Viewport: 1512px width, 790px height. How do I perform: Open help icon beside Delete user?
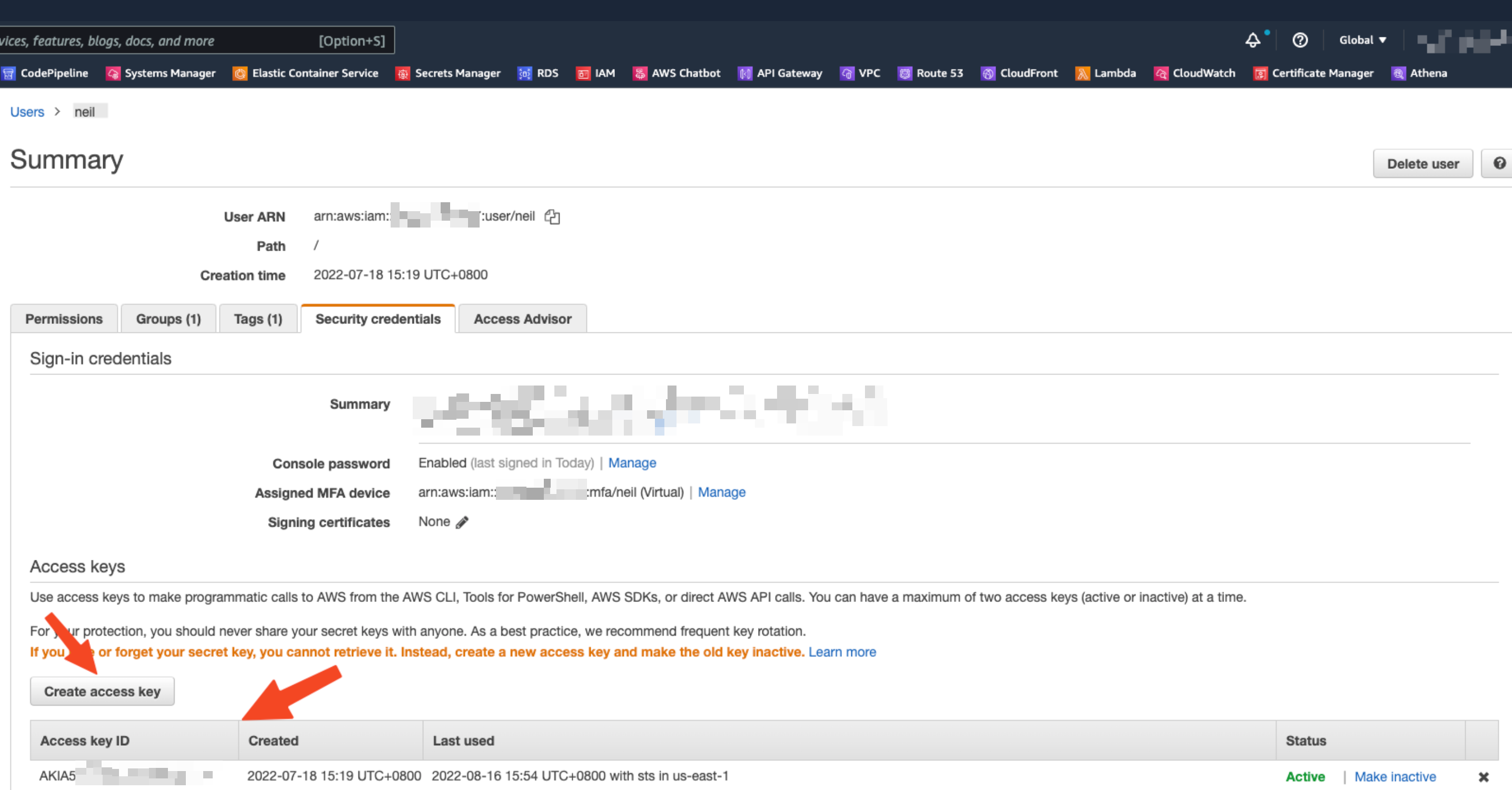pyautogui.click(x=1498, y=163)
